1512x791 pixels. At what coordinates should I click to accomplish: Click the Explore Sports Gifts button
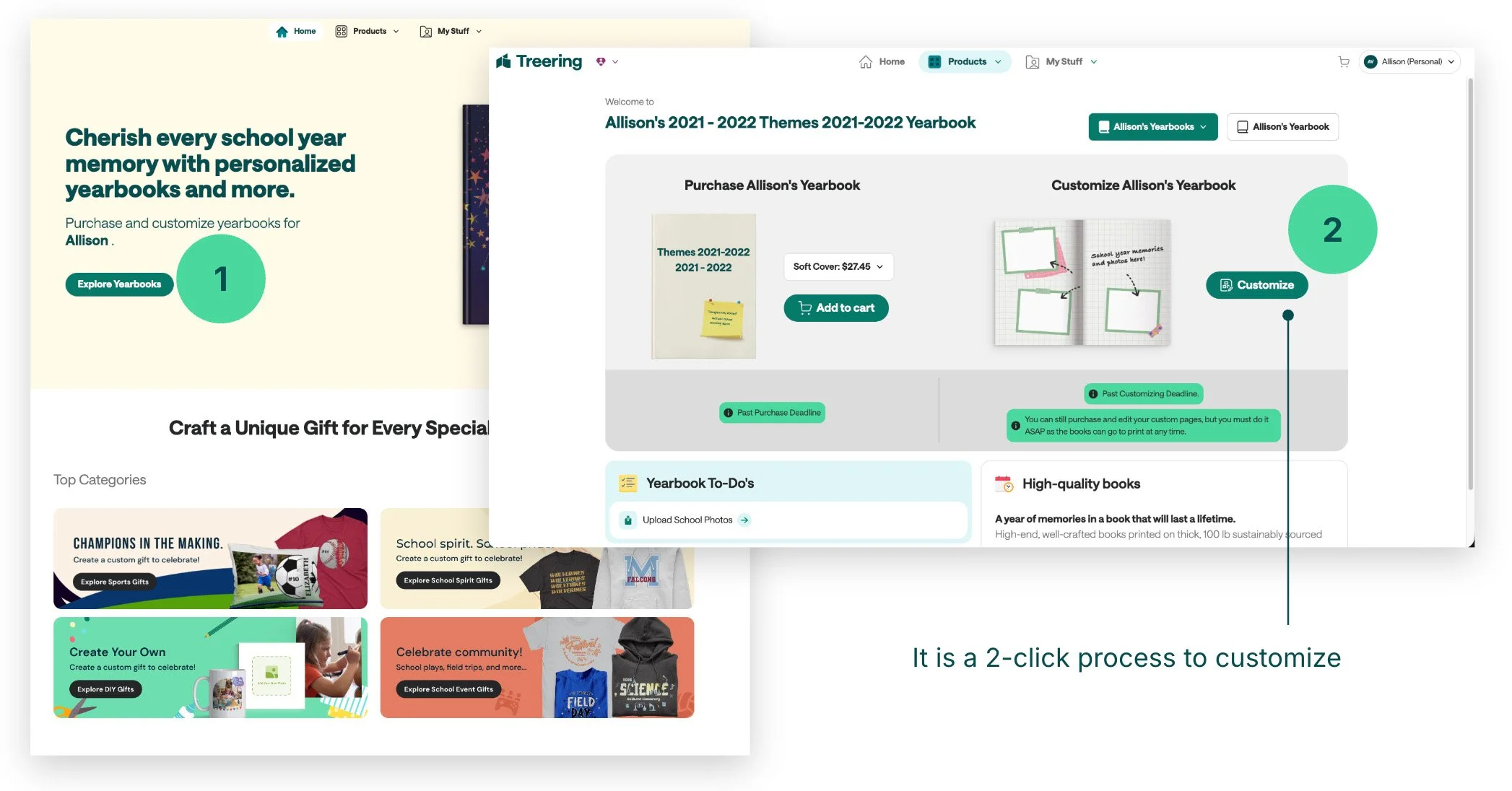[114, 582]
